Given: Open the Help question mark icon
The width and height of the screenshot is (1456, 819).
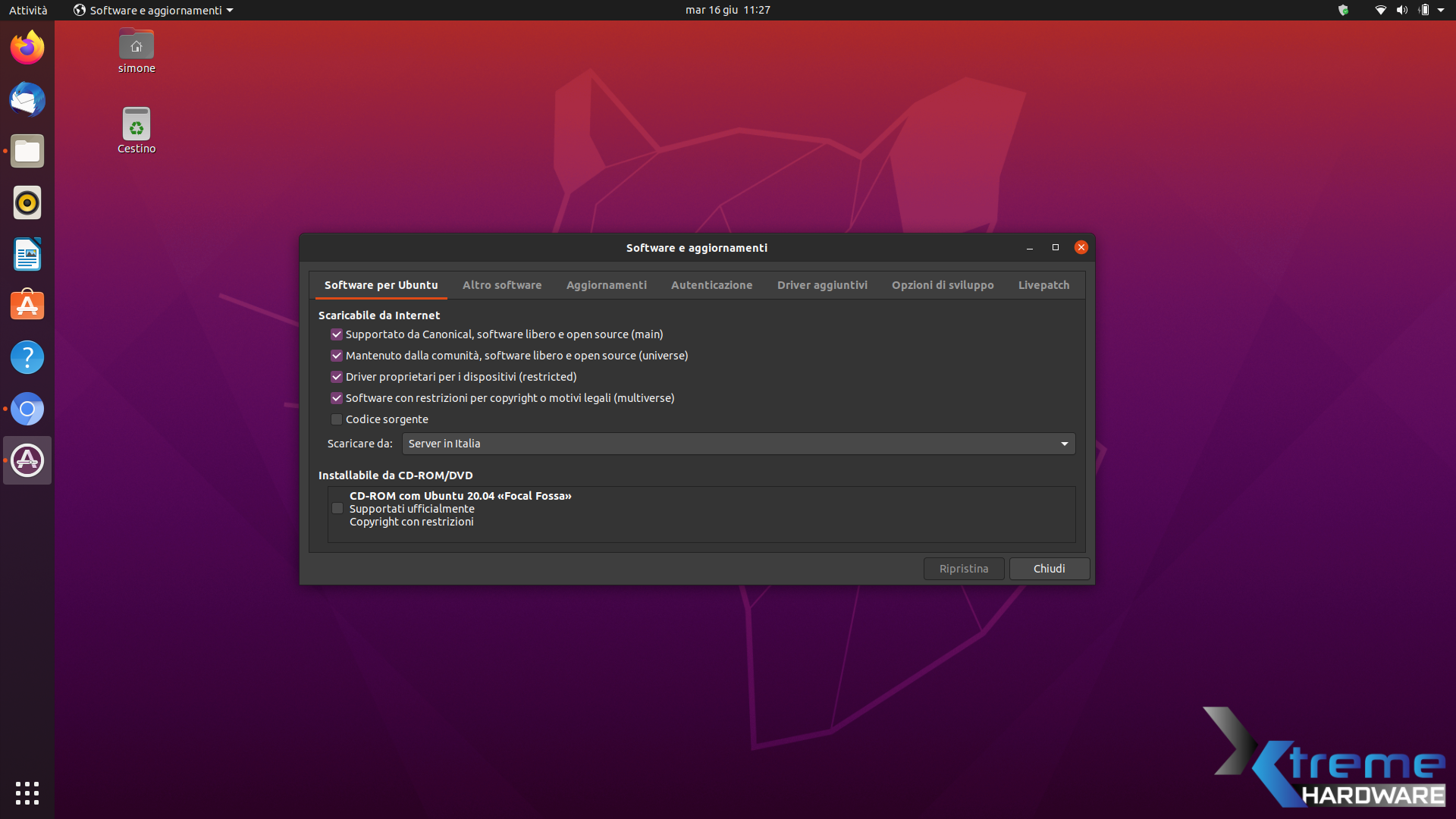Looking at the screenshot, I should point(27,357).
